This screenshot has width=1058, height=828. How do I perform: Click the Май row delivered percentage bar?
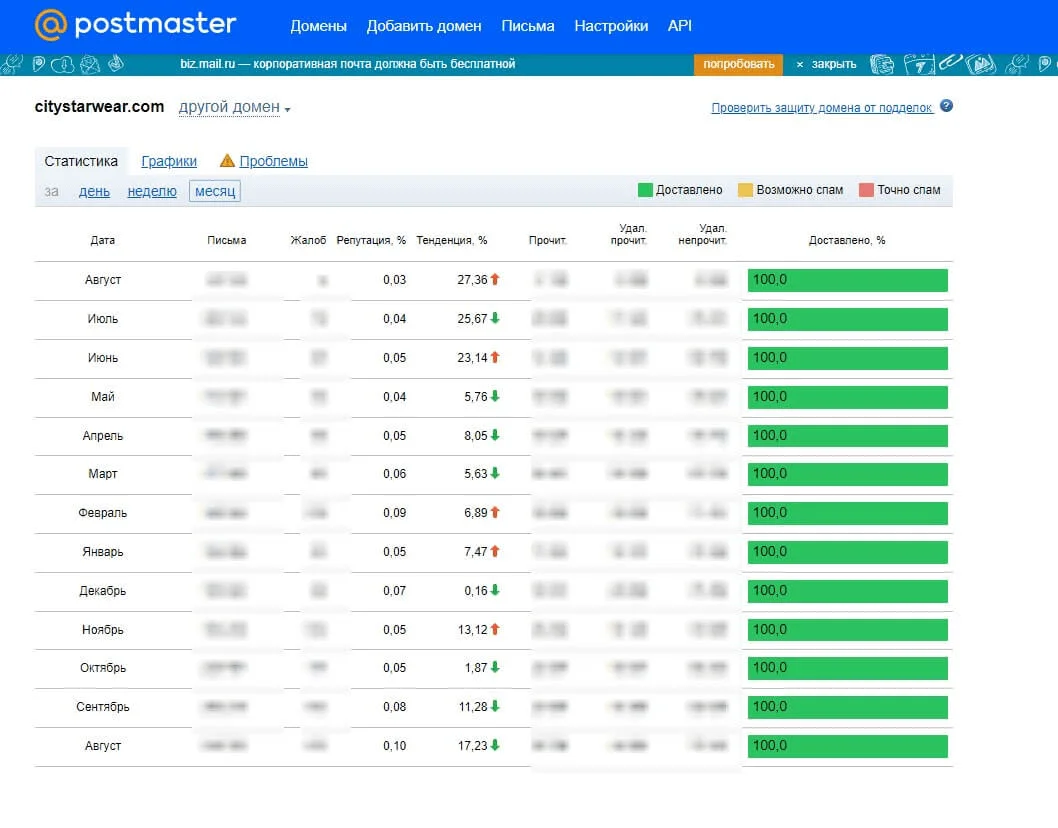point(847,397)
